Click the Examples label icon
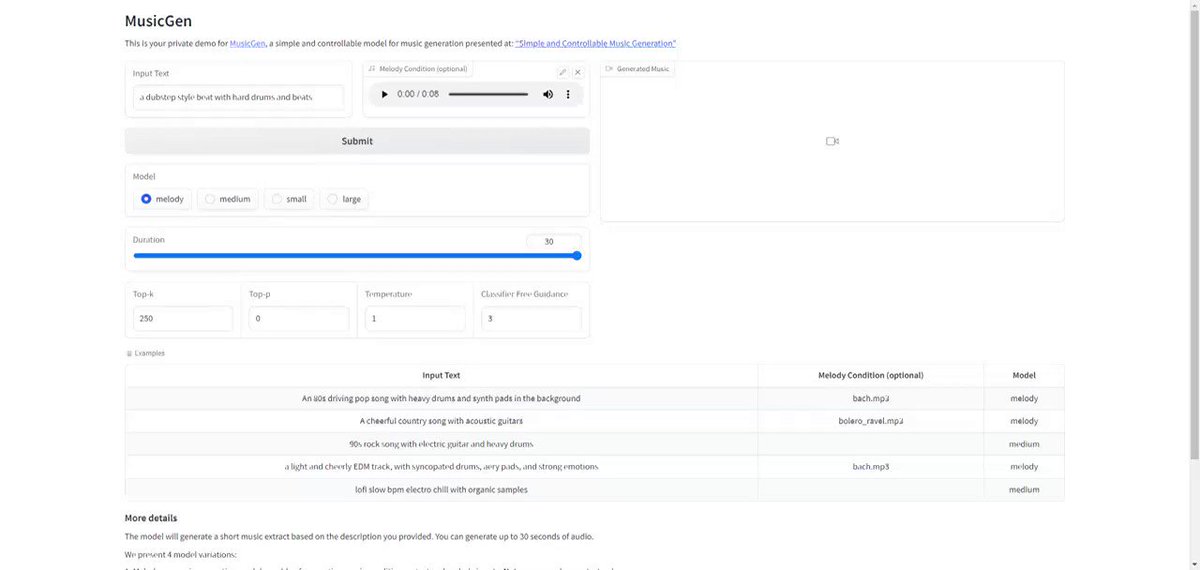This screenshot has height=570, width=1200. (129, 353)
